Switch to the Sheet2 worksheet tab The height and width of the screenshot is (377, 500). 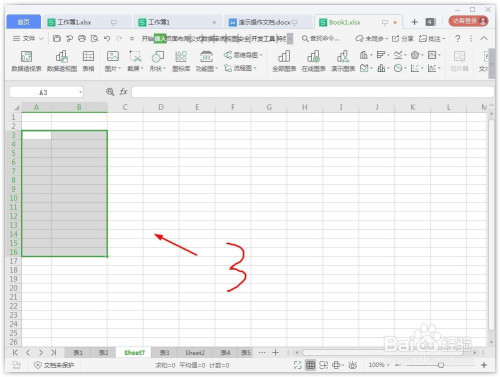[195, 352]
